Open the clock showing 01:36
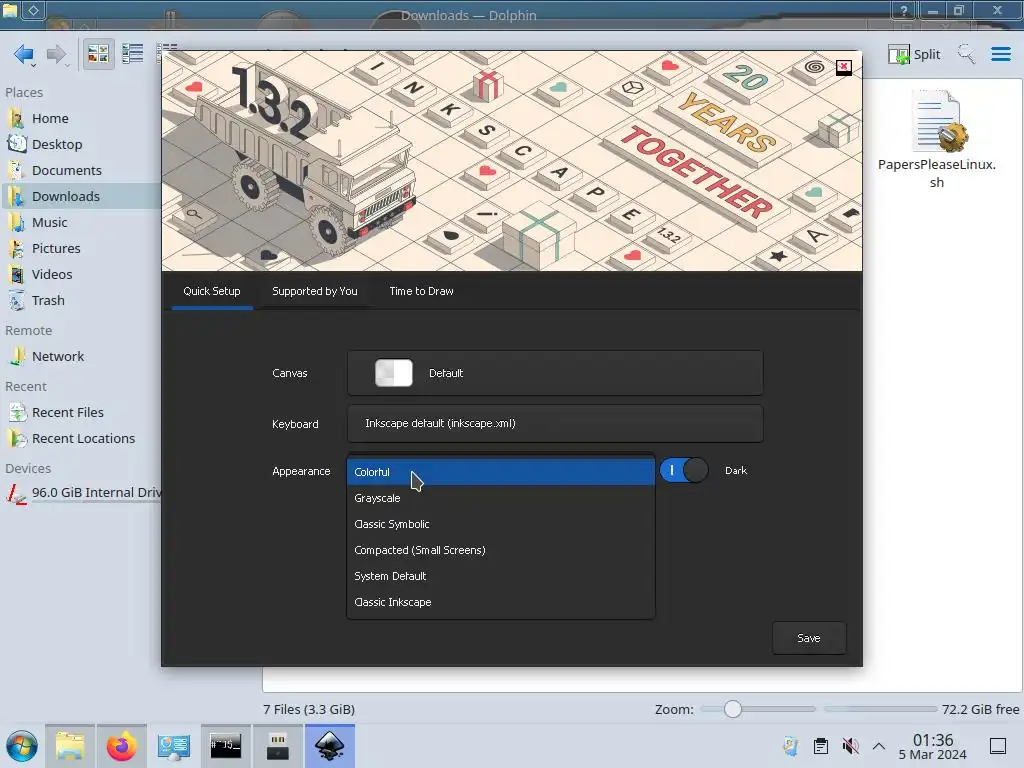 [x=933, y=746]
